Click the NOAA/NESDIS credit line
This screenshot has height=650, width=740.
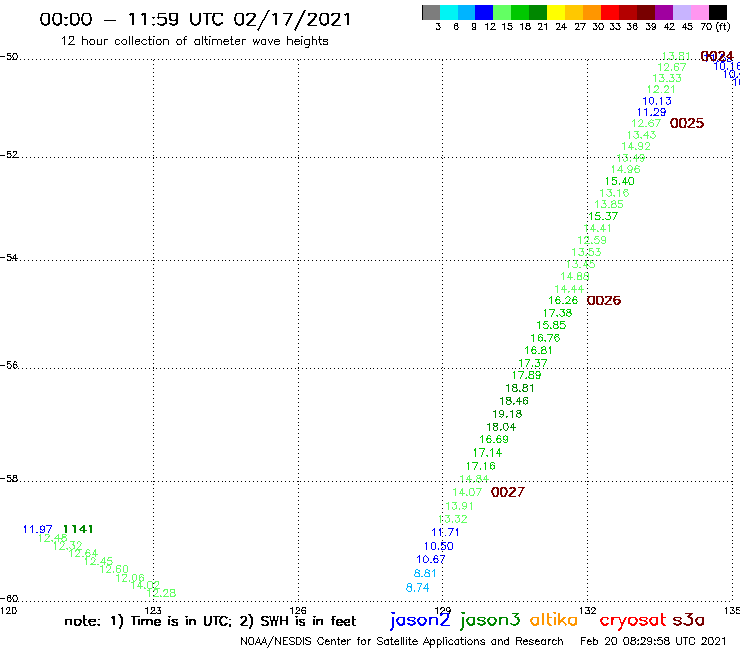(x=402, y=641)
